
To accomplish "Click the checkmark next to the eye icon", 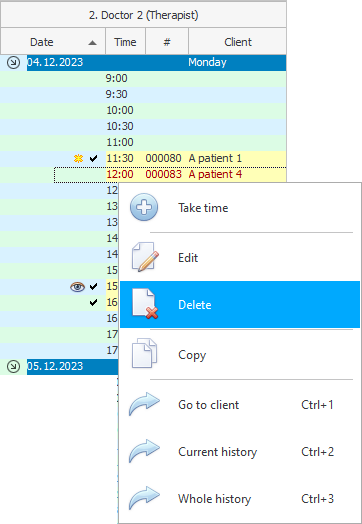I will pyautogui.click(x=94, y=286).
